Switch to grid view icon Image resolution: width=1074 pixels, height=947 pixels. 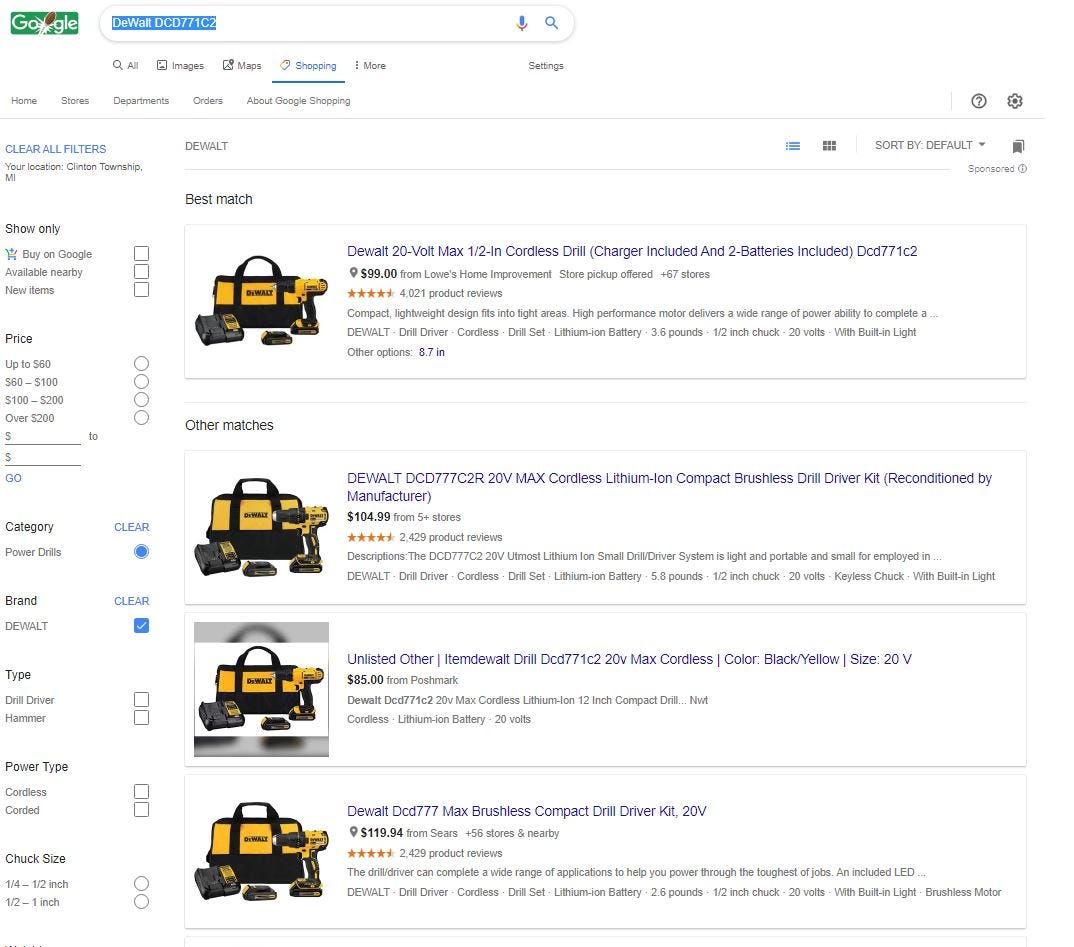[x=829, y=146]
